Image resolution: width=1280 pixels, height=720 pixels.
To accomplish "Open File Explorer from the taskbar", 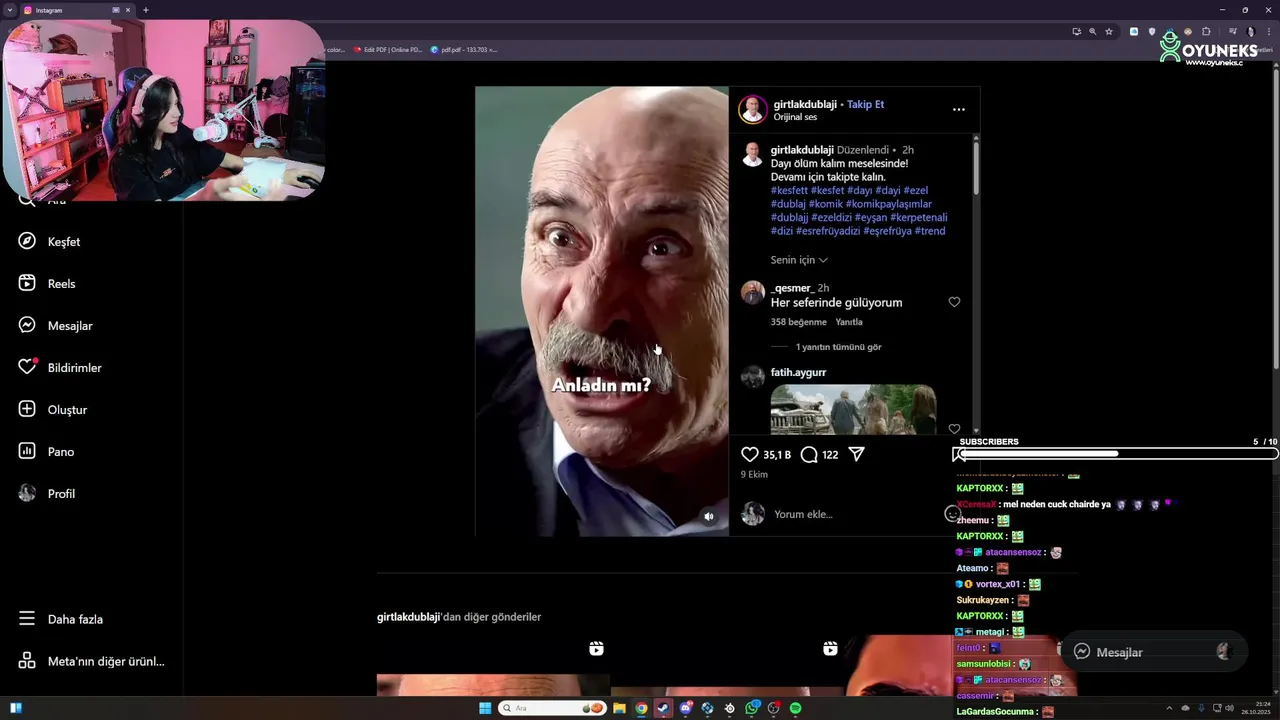I will pyautogui.click(x=619, y=708).
